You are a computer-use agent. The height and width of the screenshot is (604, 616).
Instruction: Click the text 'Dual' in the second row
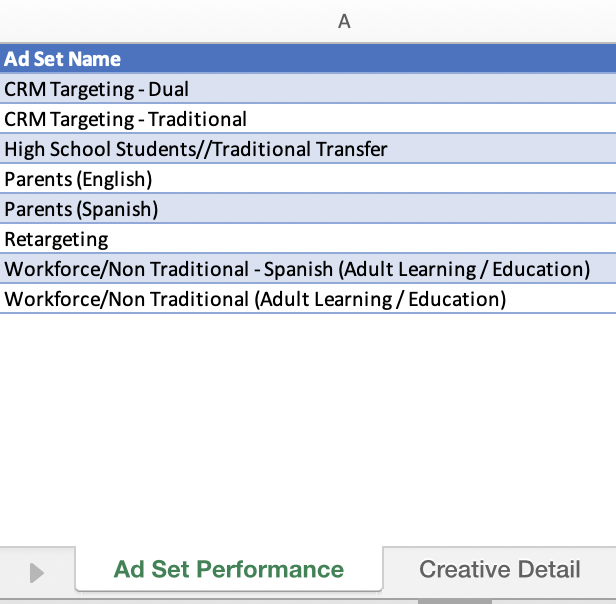[x=169, y=89]
